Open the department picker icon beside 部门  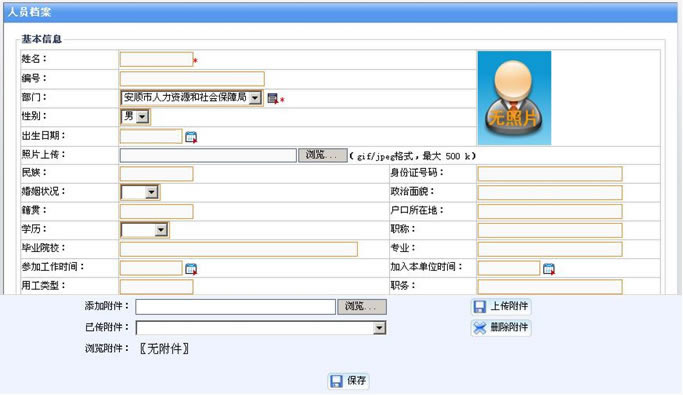[273, 99]
